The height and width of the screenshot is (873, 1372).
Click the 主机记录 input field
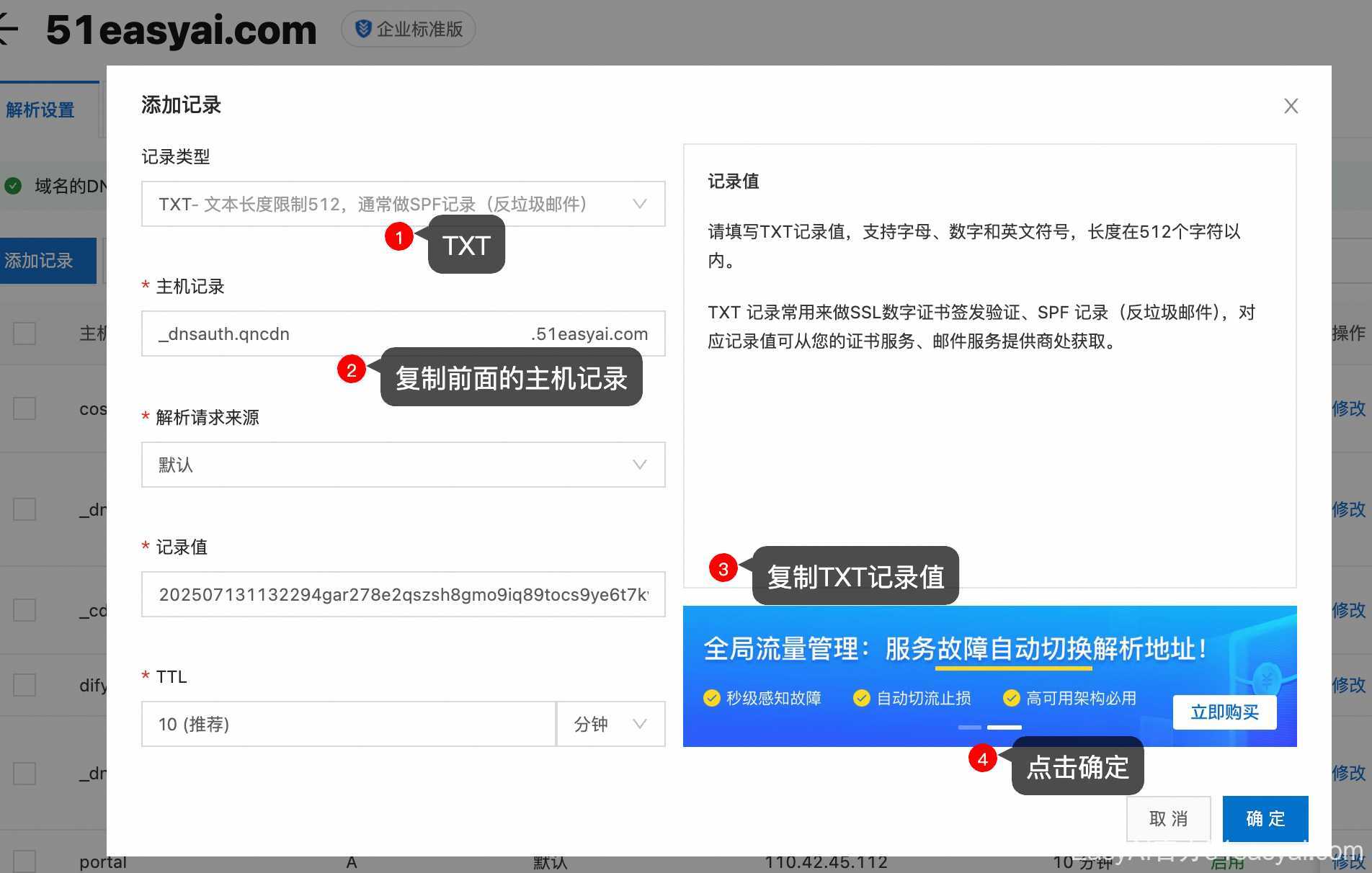pyautogui.click(x=403, y=333)
